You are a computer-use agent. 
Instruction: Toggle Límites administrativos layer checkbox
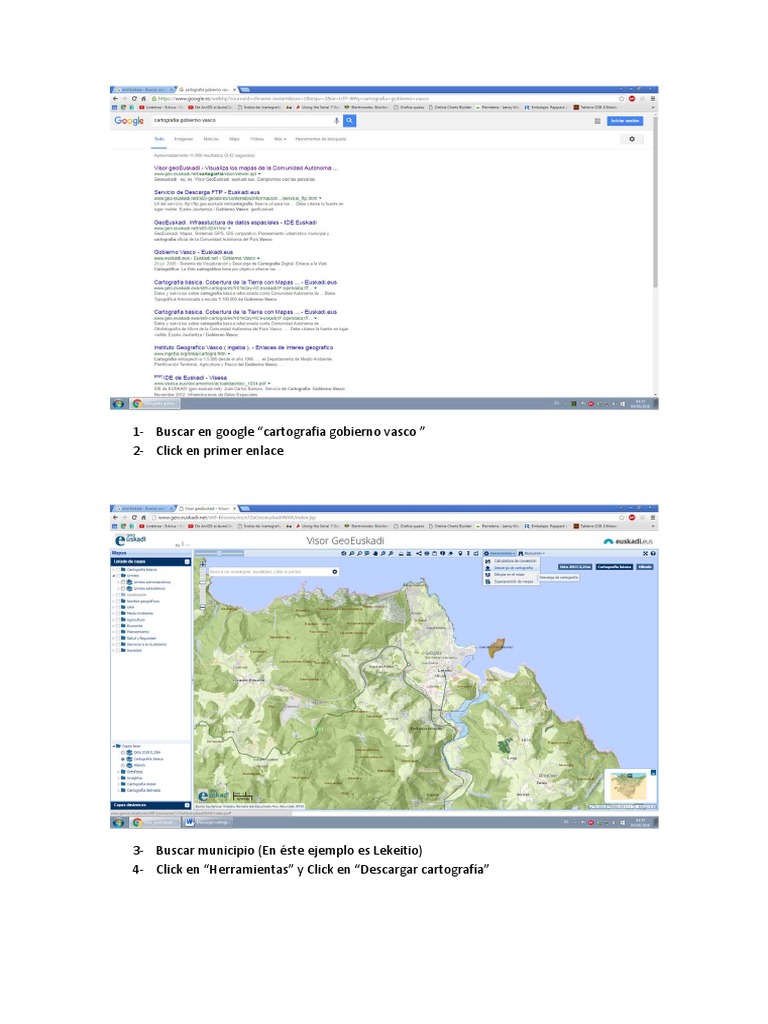[x=123, y=582]
